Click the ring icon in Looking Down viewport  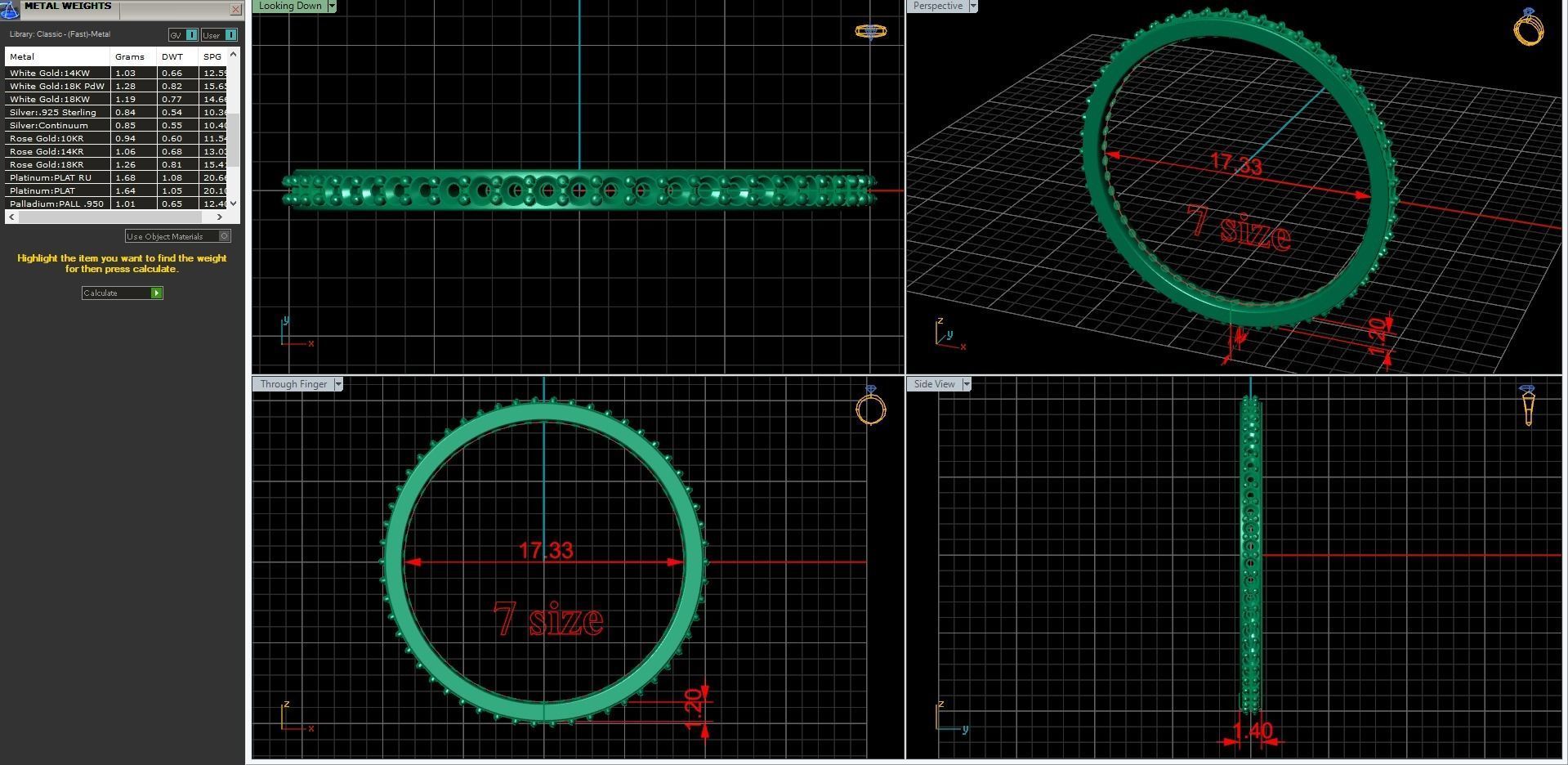click(871, 31)
